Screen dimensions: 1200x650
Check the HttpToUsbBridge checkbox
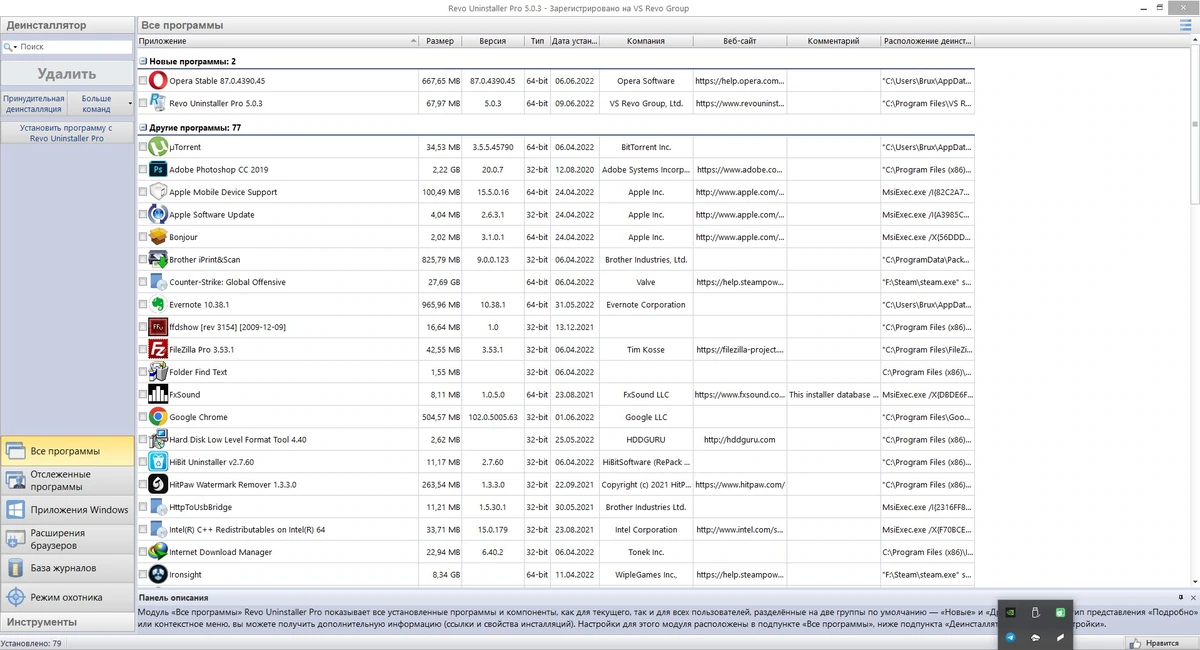point(143,507)
